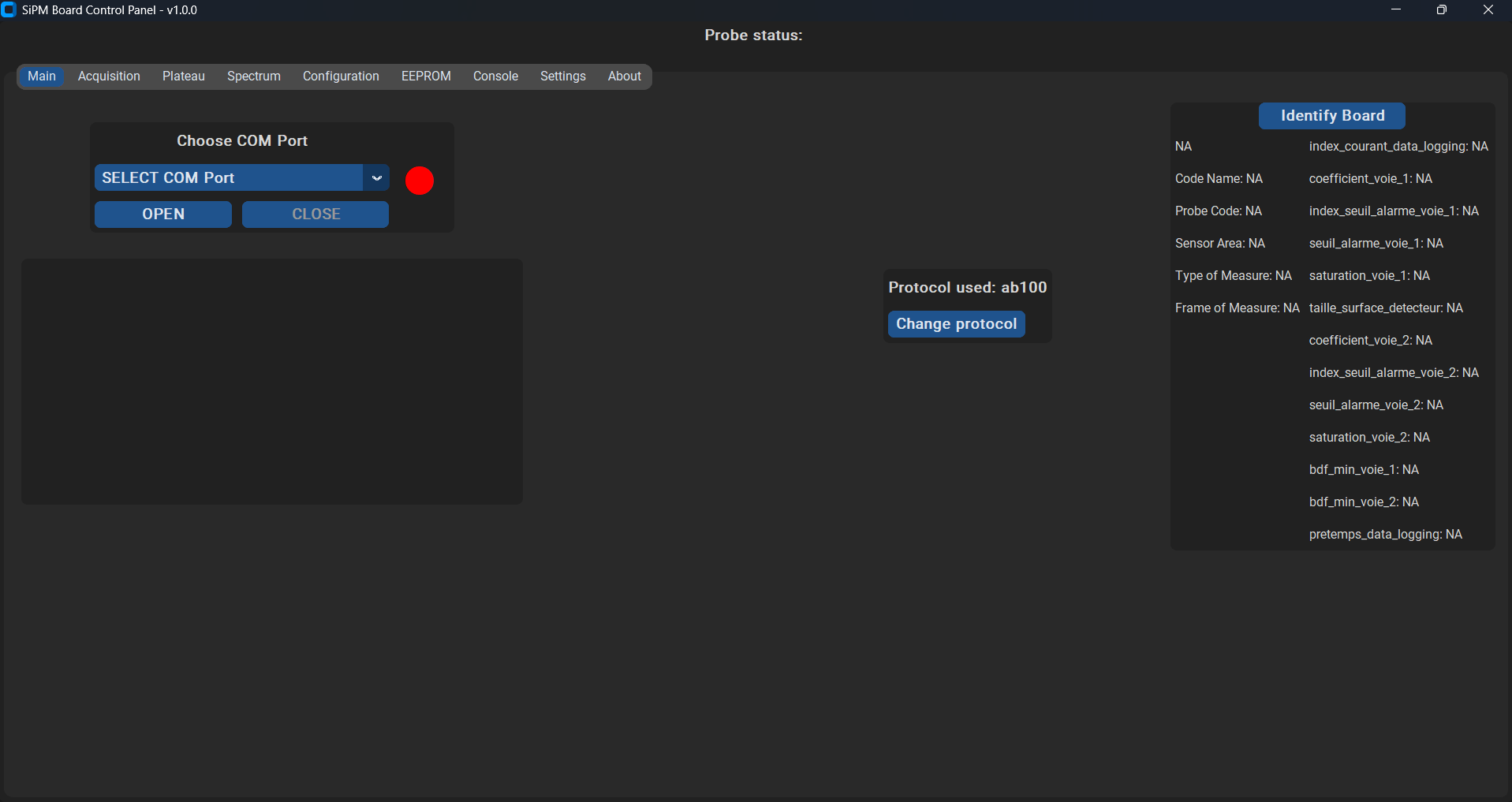
Task: Click 'taille_surface_detecteur: NA' value
Action: [x=1386, y=308]
